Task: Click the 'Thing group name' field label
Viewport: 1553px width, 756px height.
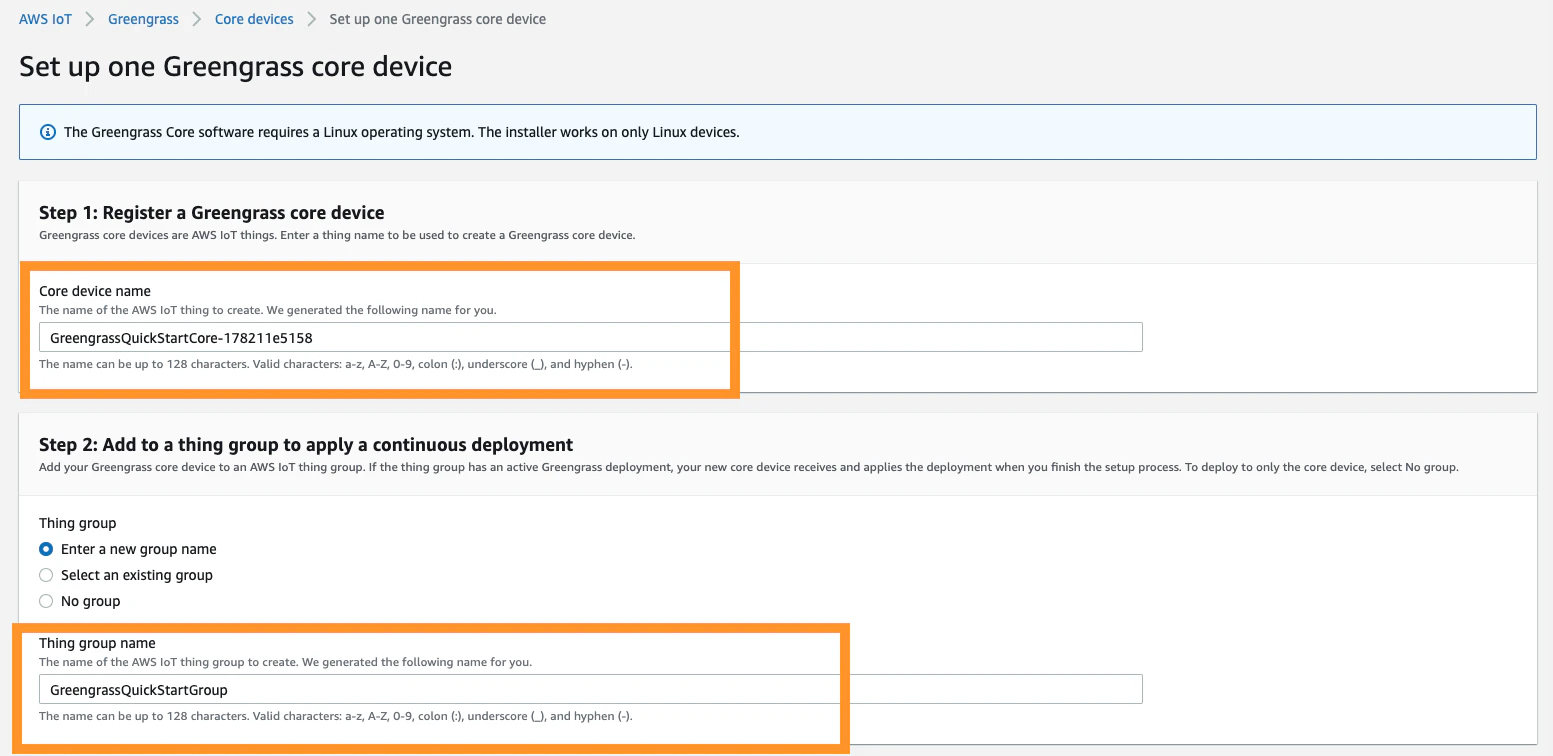Action: [x=97, y=643]
